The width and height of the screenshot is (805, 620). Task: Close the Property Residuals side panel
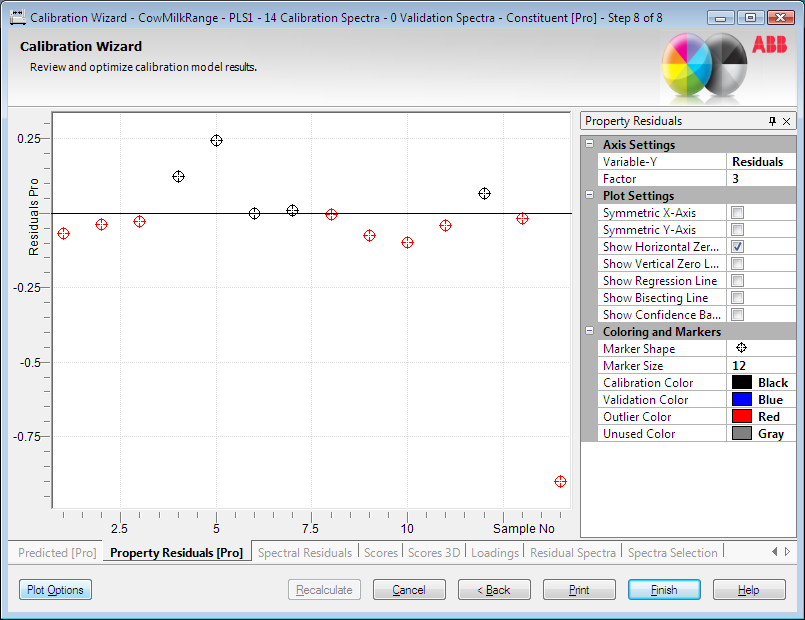(787, 121)
